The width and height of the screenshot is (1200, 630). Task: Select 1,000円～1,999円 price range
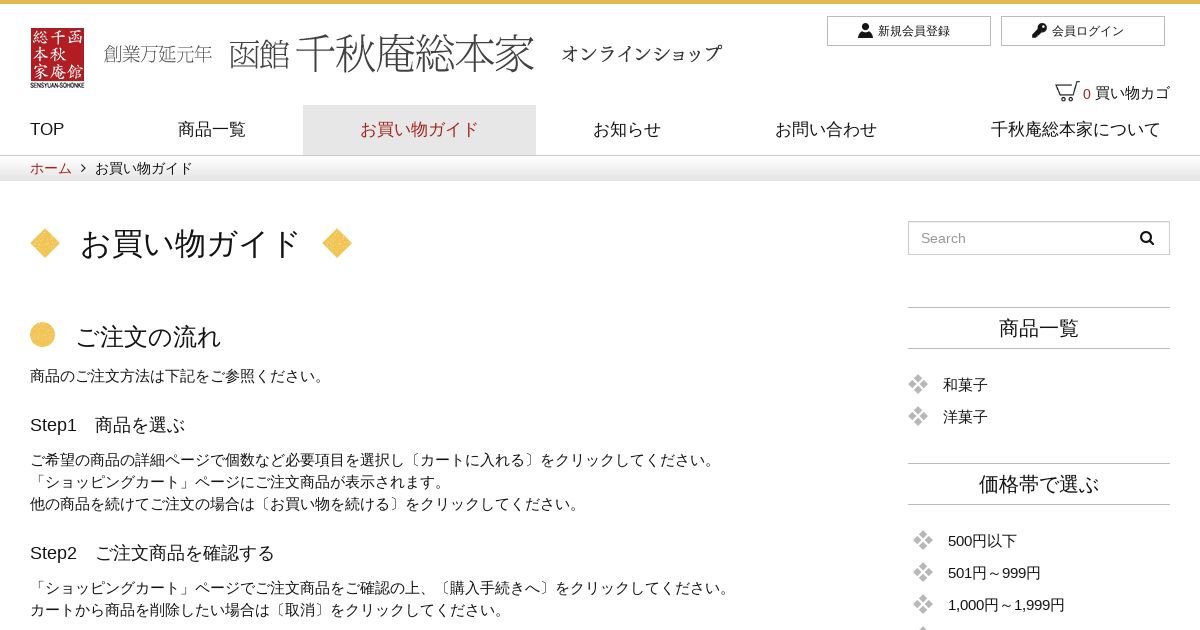click(x=1006, y=605)
